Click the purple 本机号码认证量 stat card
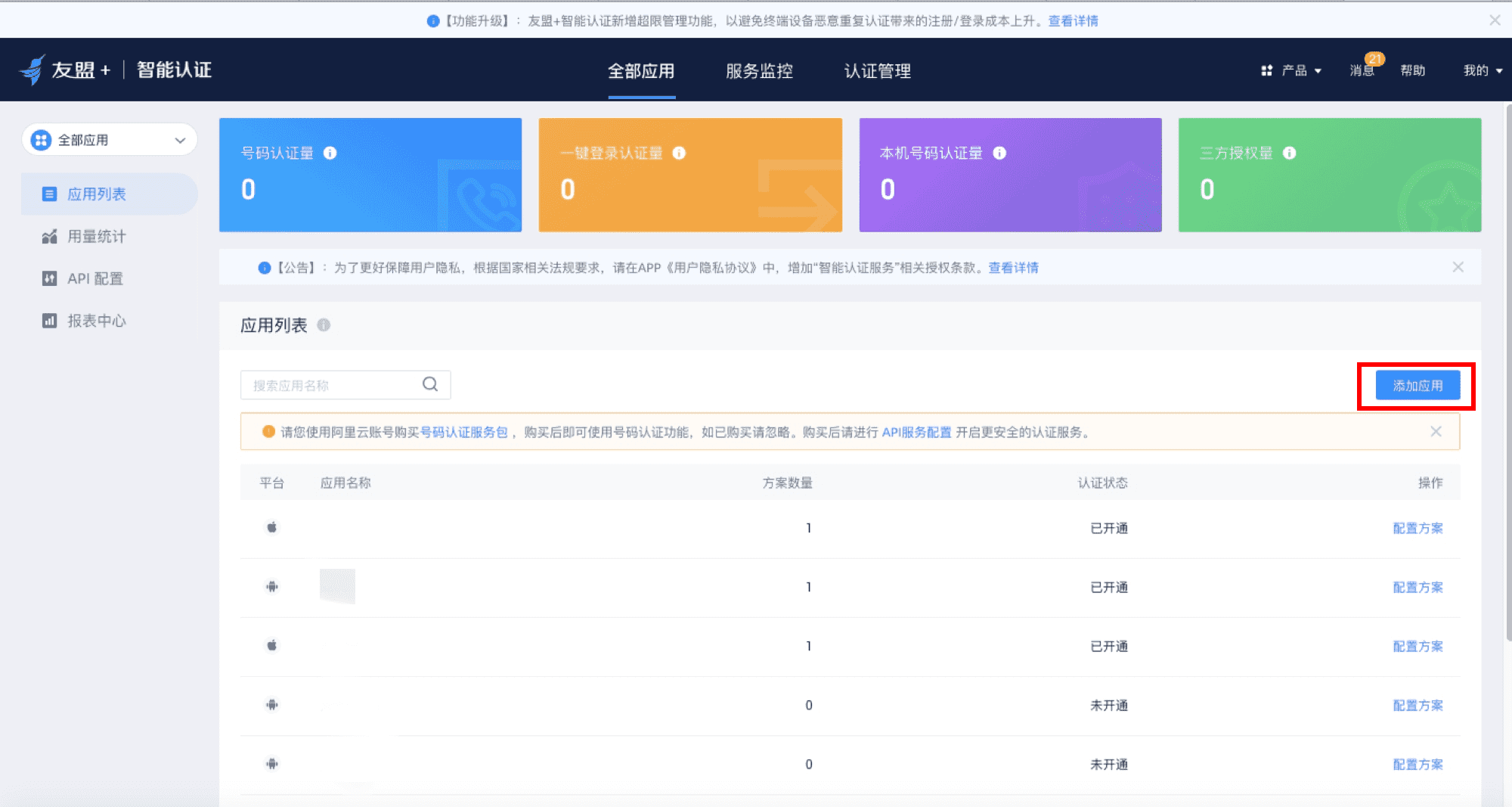The image size is (1512, 807). pos(1010,175)
